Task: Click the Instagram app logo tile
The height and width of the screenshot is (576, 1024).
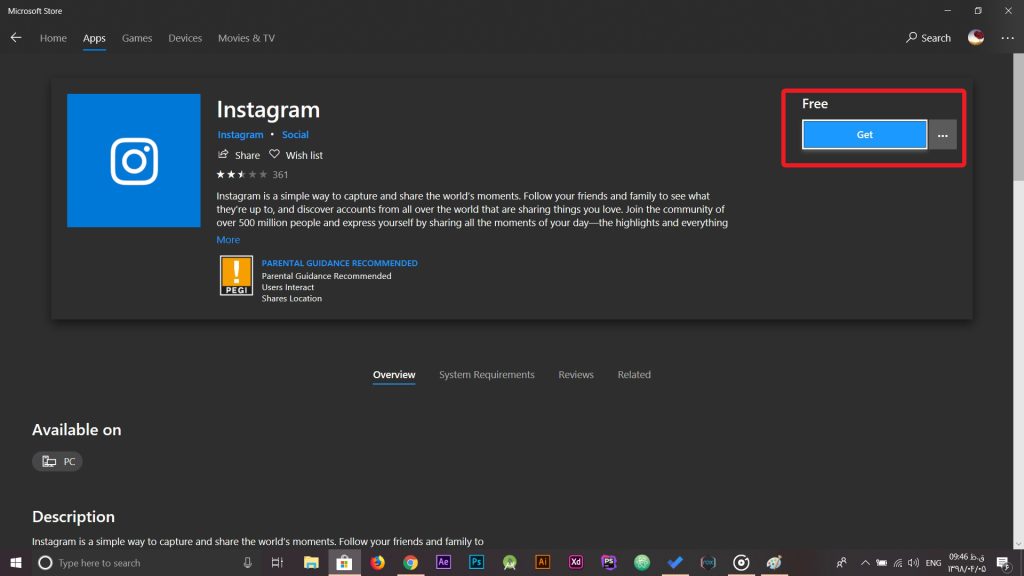Action: [134, 161]
